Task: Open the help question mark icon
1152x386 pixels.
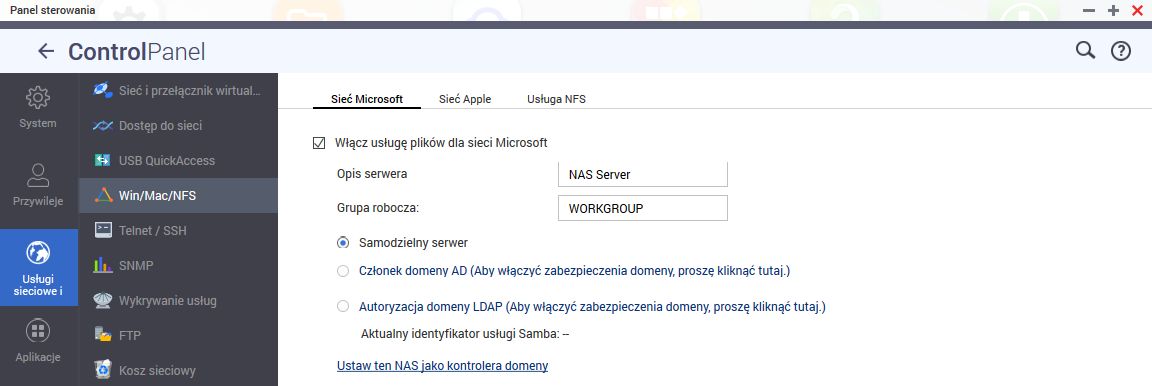Action: pyautogui.click(x=1120, y=51)
